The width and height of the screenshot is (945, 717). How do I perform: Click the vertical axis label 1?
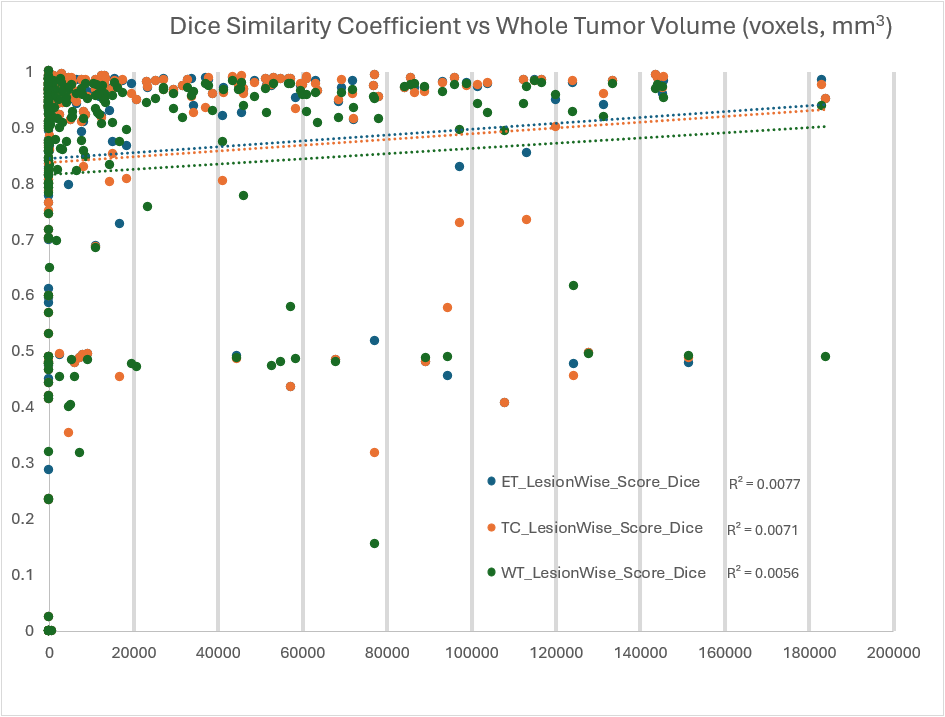pyautogui.click(x=30, y=72)
